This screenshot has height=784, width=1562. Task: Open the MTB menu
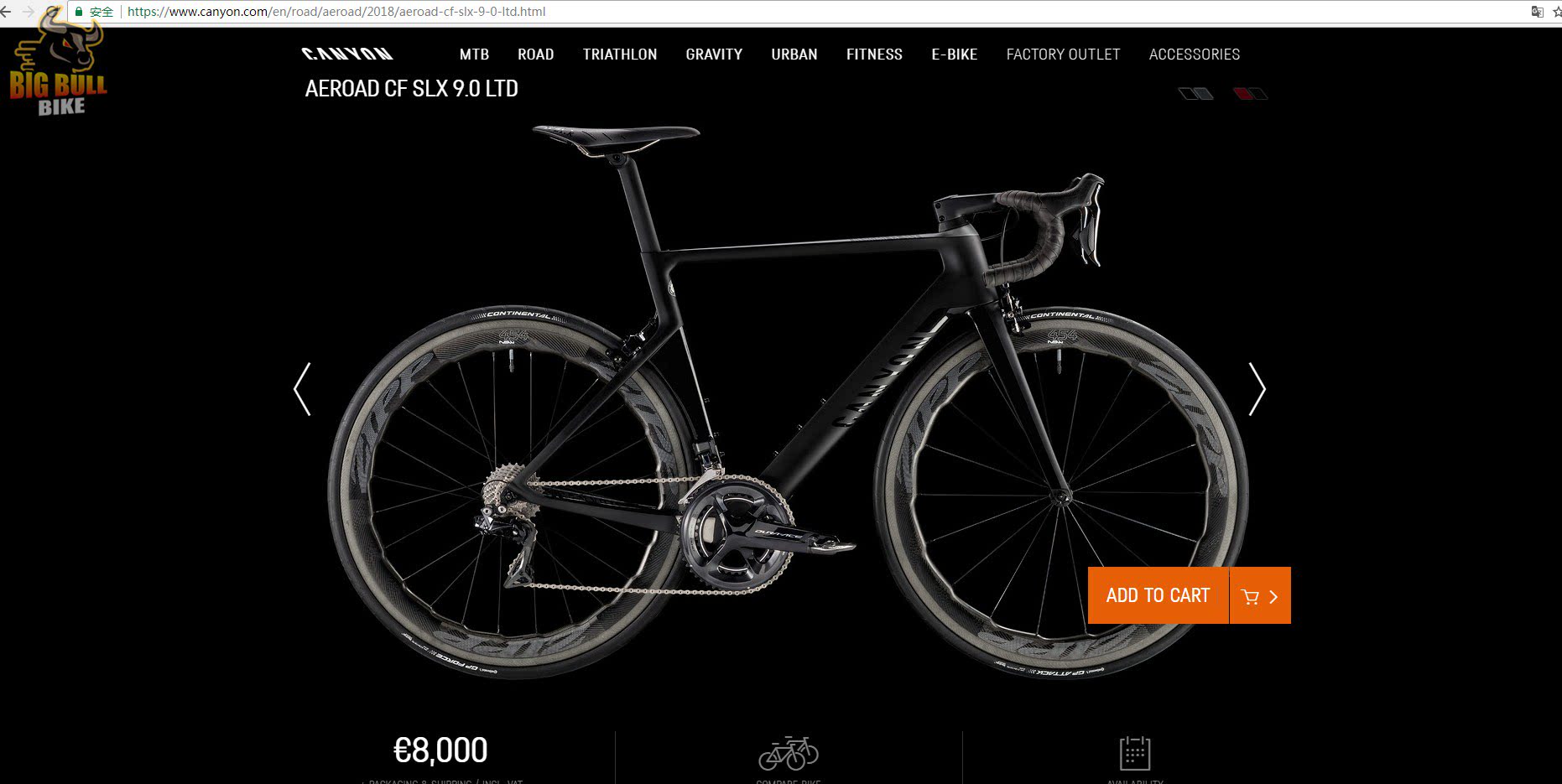pos(474,55)
